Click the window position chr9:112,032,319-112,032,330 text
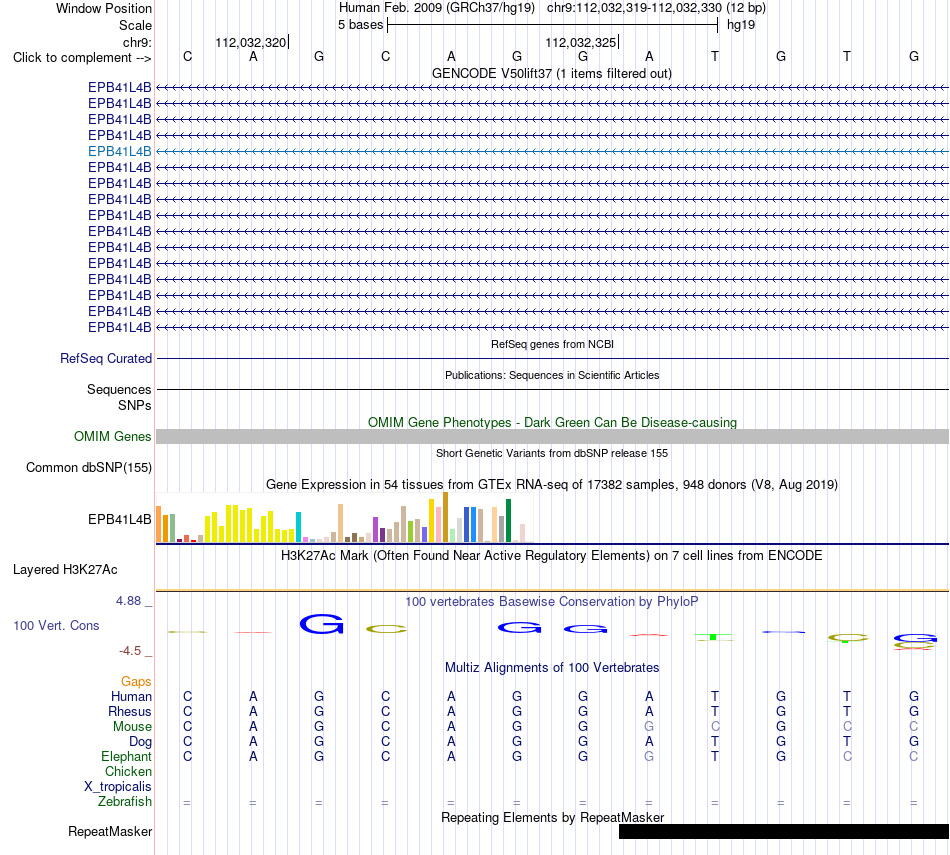 click(x=656, y=8)
